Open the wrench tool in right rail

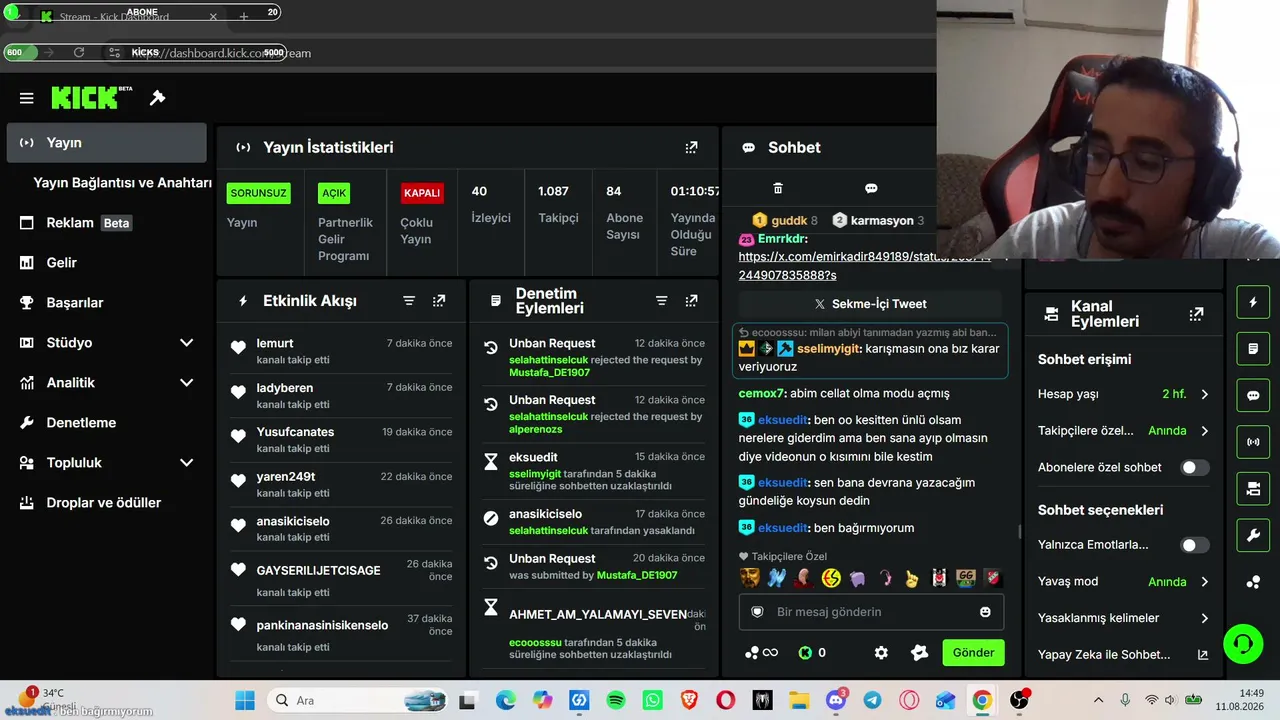(1253, 536)
